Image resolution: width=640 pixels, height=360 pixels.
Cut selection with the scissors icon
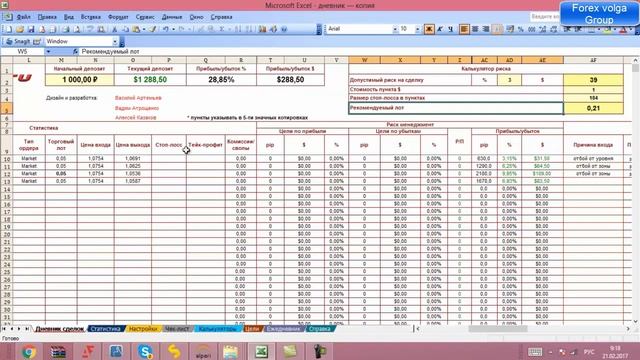click(x=115, y=29)
